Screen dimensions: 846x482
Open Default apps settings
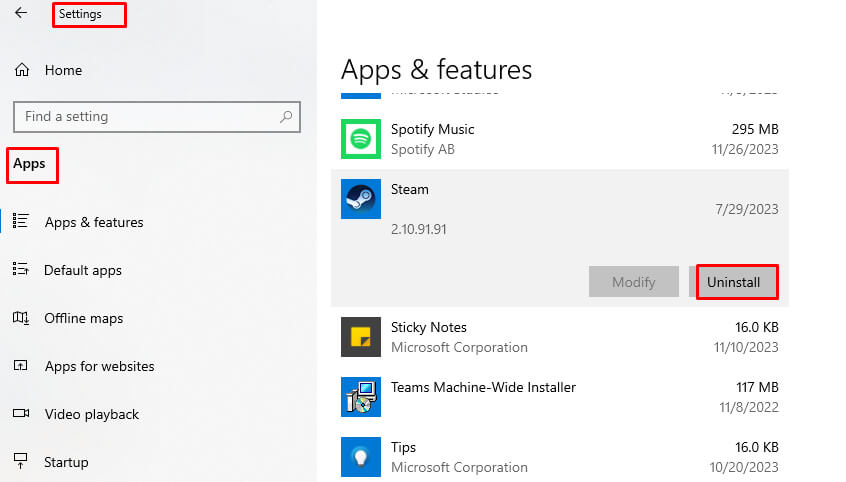point(83,270)
